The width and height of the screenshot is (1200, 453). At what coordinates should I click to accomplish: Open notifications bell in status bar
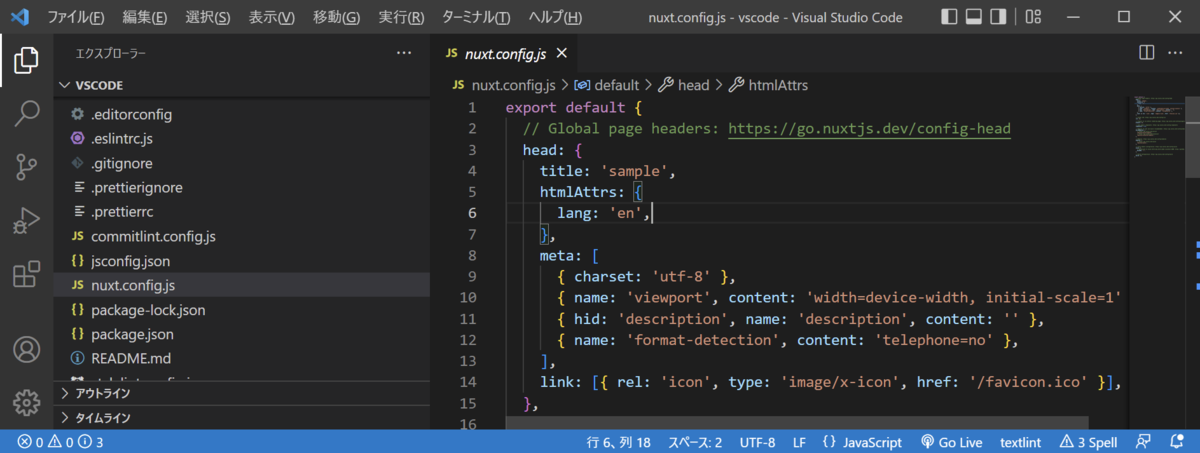click(x=1178, y=442)
